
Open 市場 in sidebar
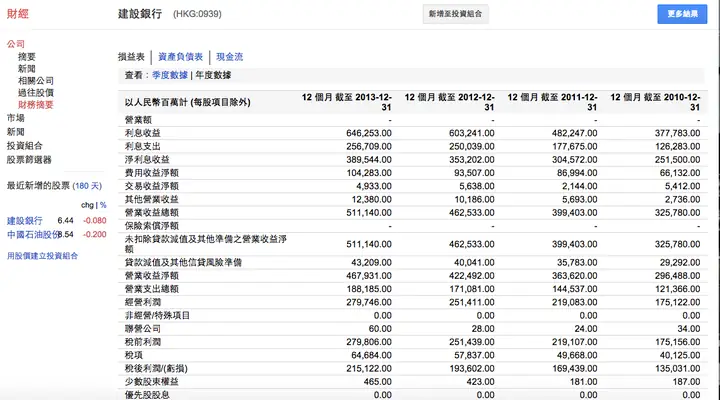point(16,118)
